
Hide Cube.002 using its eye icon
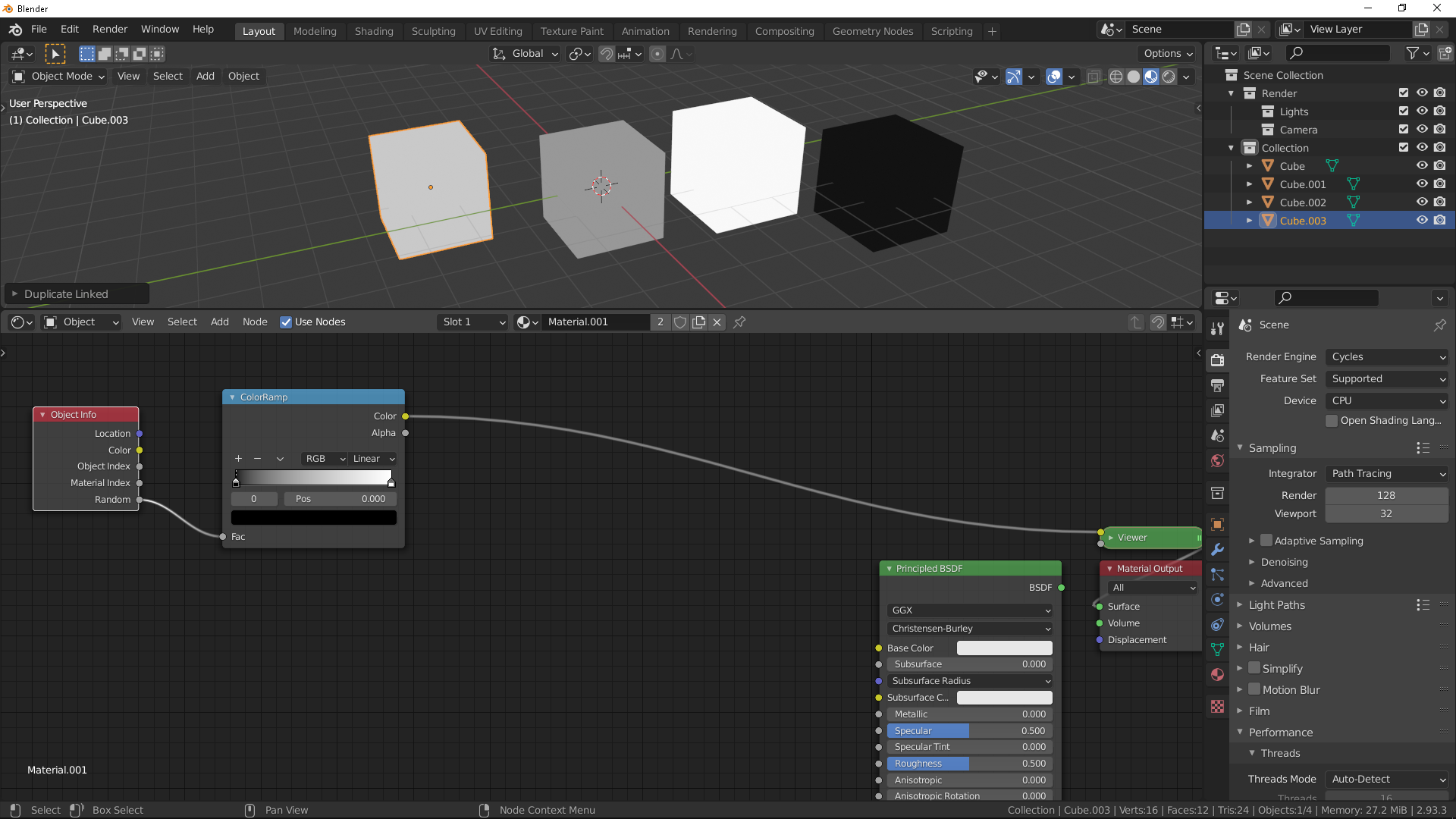coord(1422,202)
